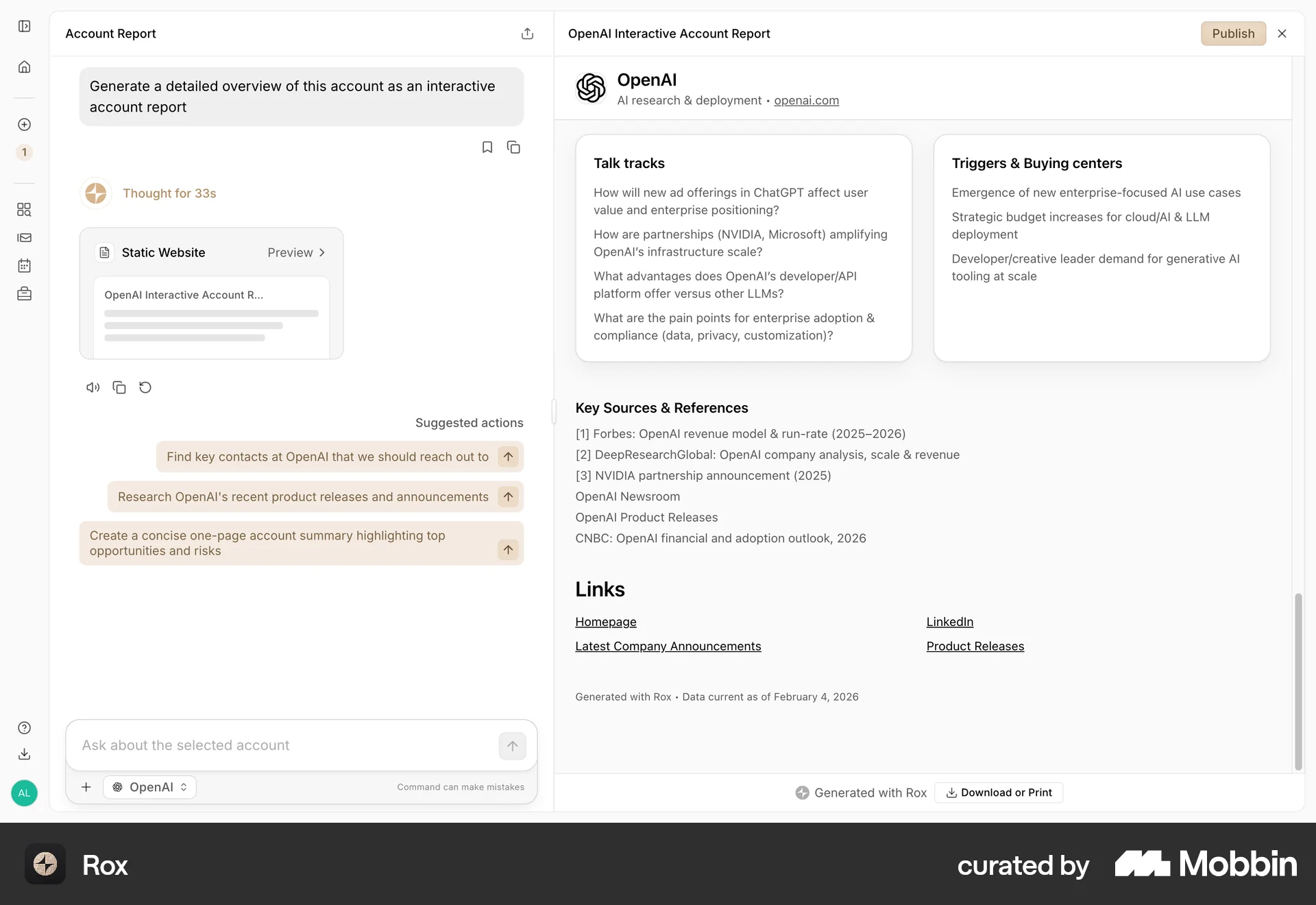Screen dimensions: 1316x905
Task: Open the search grid panel in sidebar
Action: click(x=25, y=210)
